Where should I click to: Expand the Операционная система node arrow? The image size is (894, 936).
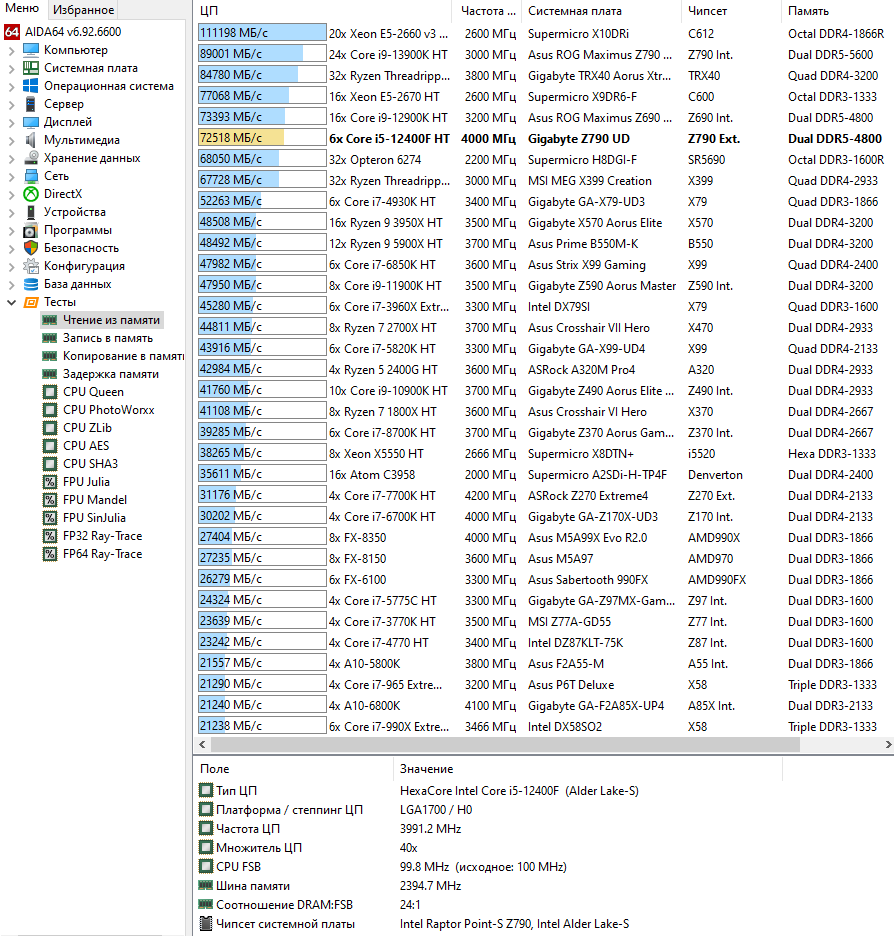pyautogui.click(x=11, y=86)
